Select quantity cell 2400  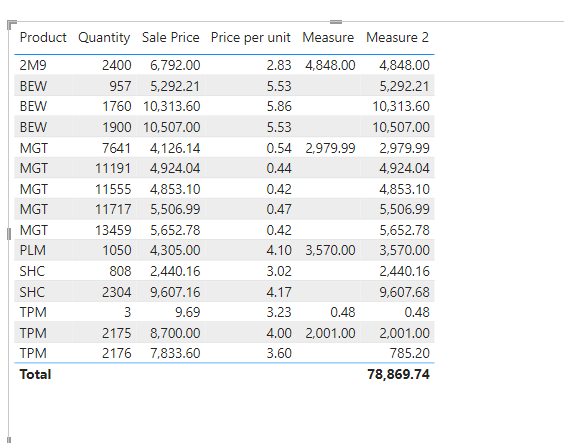point(117,65)
